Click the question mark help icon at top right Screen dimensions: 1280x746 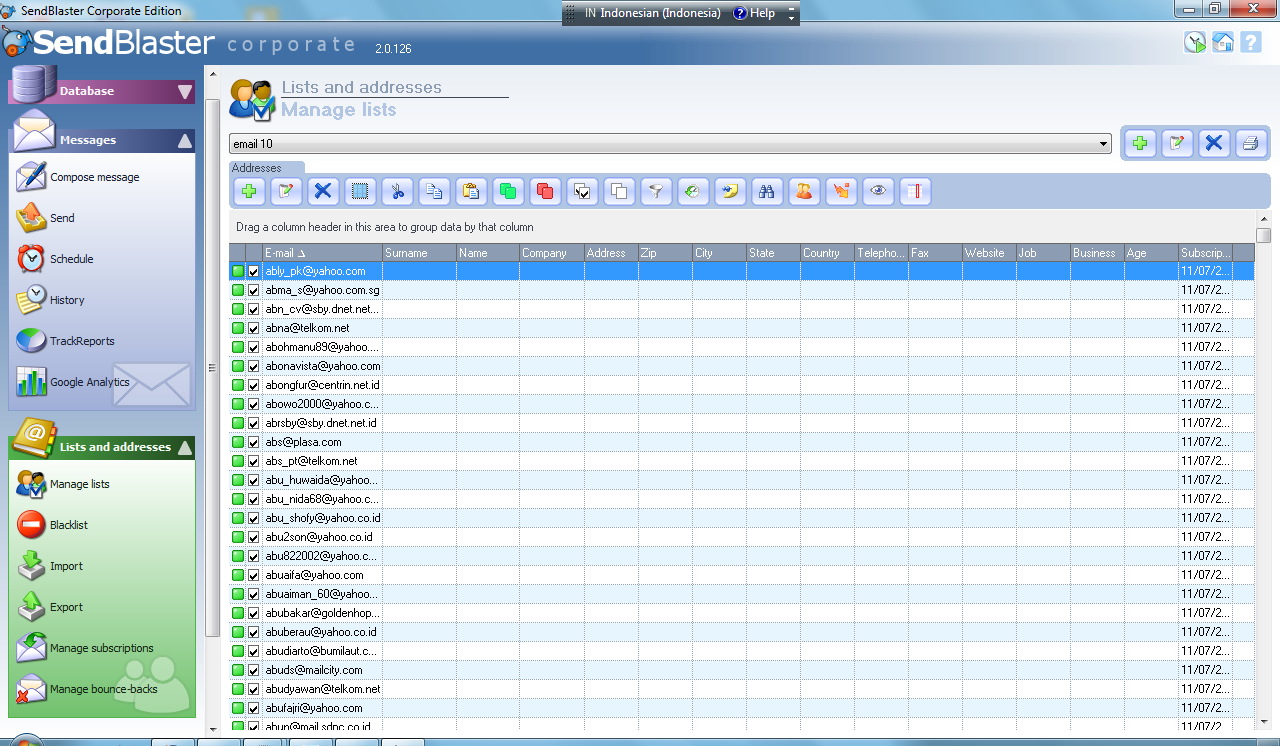[x=1251, y=42]
